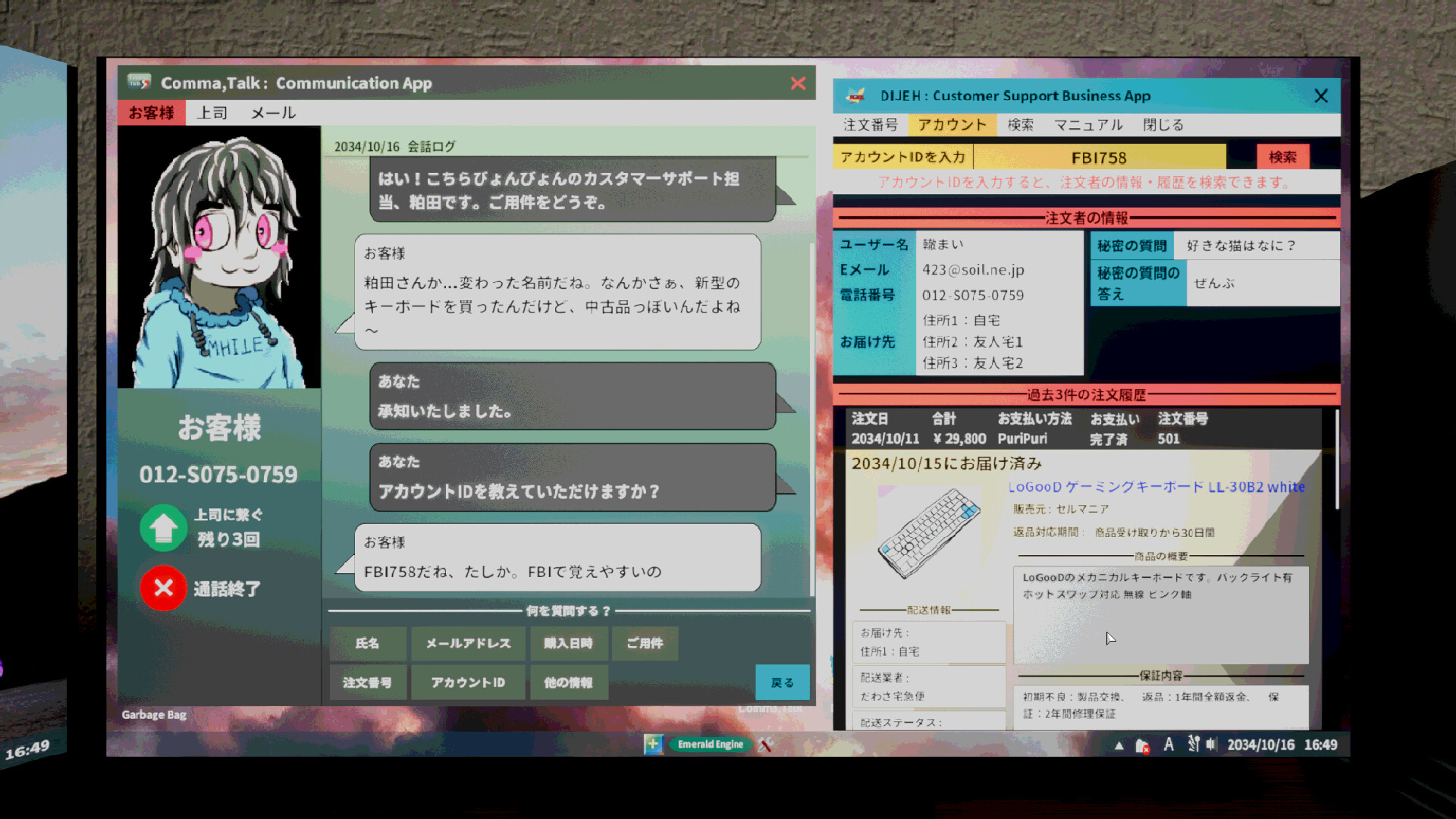Switch to the メール tab
The image size is (1456, 819).
pyautogui.click(x=273, y=112)
